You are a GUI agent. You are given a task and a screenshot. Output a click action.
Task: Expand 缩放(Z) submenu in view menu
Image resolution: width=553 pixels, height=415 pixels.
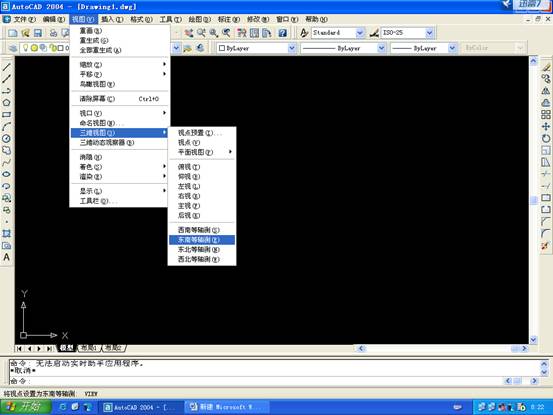point(120,65)
